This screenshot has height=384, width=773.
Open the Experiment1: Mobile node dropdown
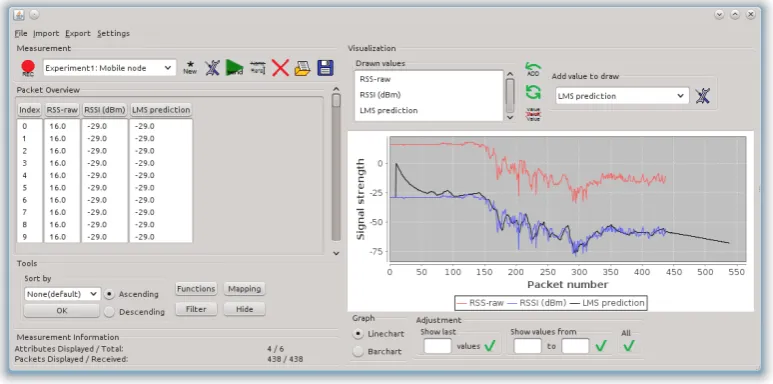click(109, 68)
